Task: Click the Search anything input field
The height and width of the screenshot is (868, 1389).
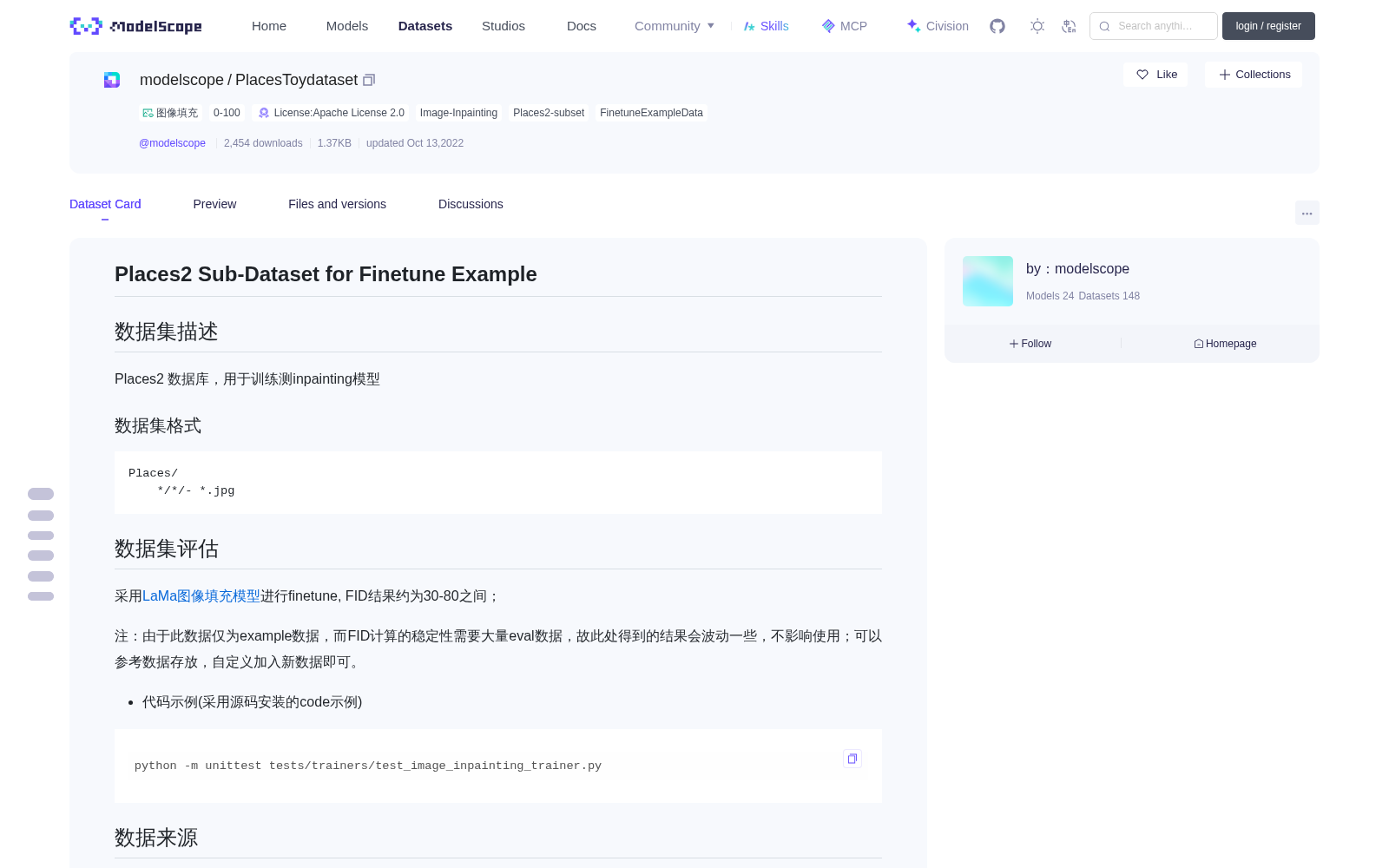Action: click(x=1154, y=26)
